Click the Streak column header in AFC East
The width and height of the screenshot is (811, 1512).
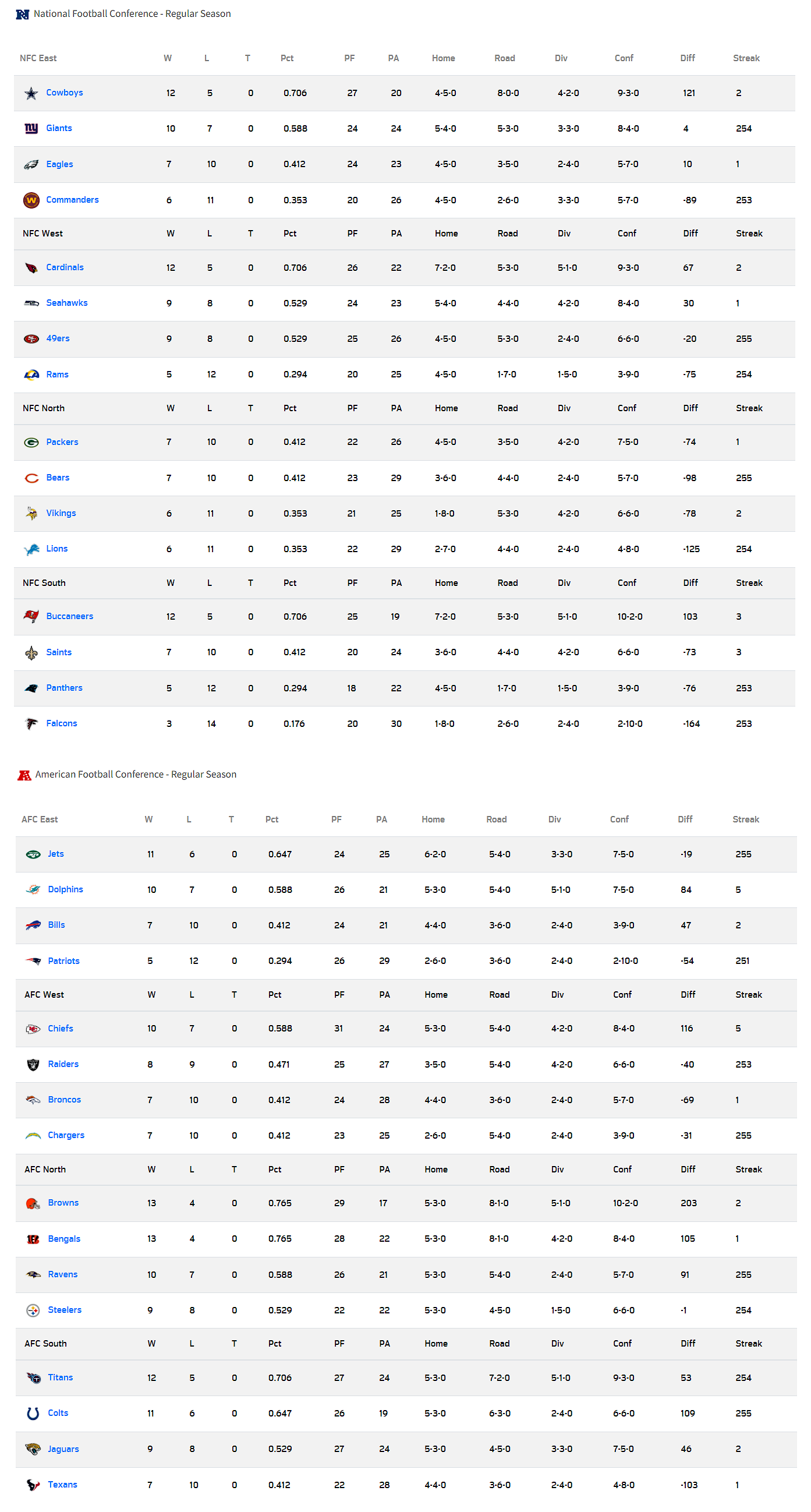[745, 820]
